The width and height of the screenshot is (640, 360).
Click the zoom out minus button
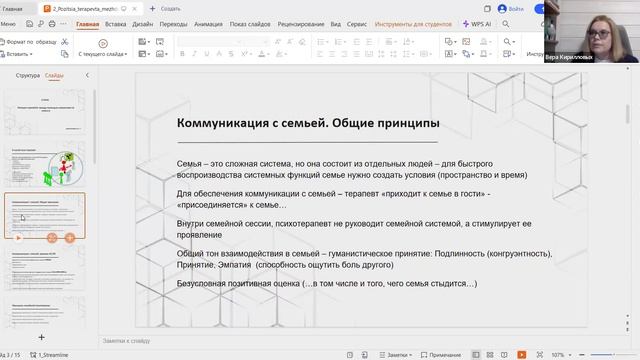[582, 355]
